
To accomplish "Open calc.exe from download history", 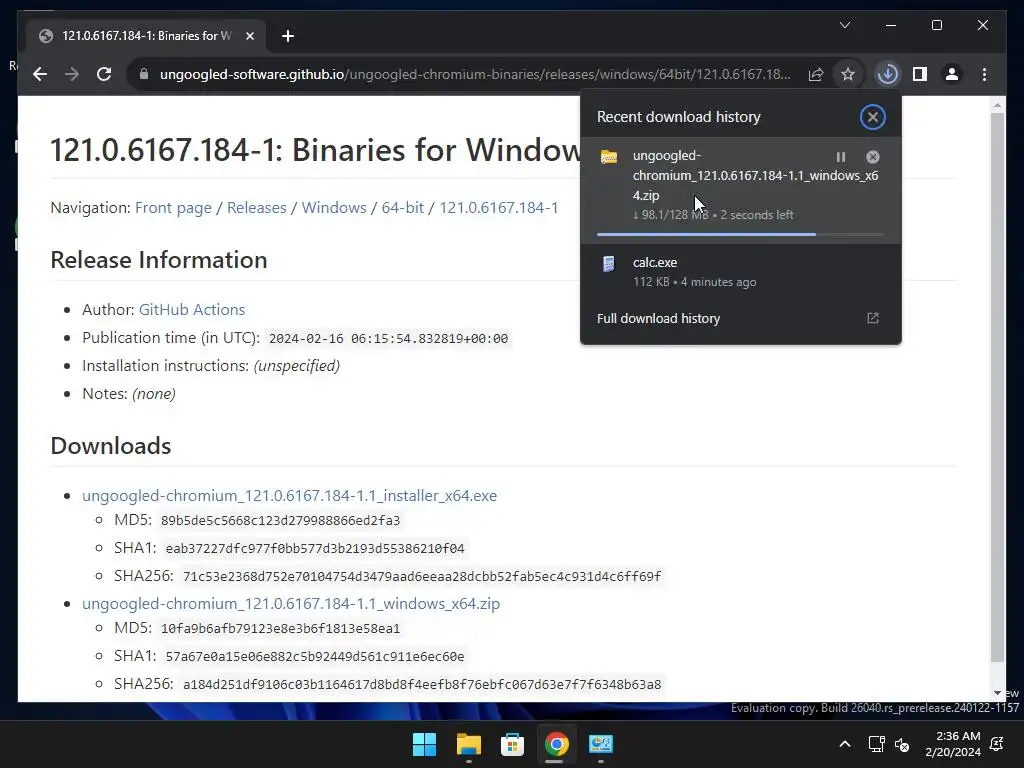I will (741, 272).
